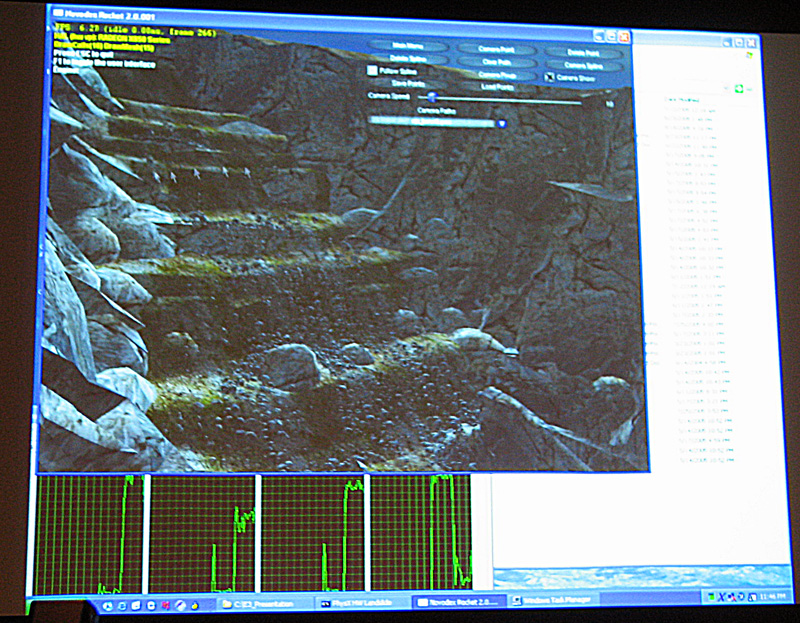
Task: Click the green Go icon in Explorer
Action: (739, 88)
